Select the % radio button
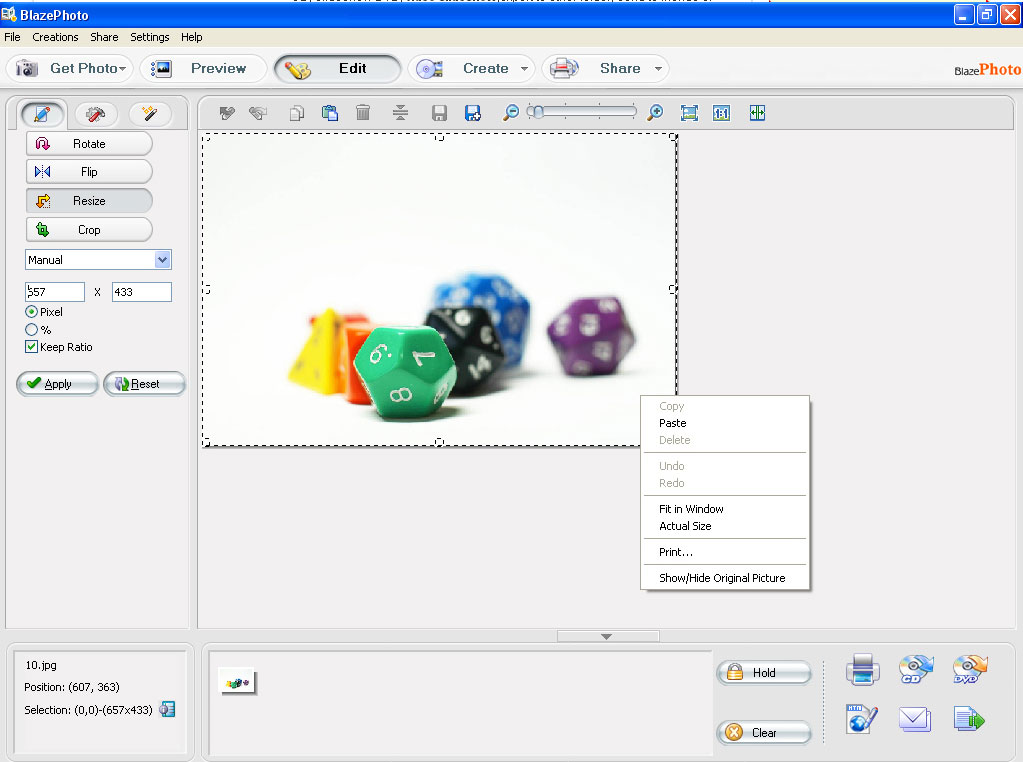 31,329
